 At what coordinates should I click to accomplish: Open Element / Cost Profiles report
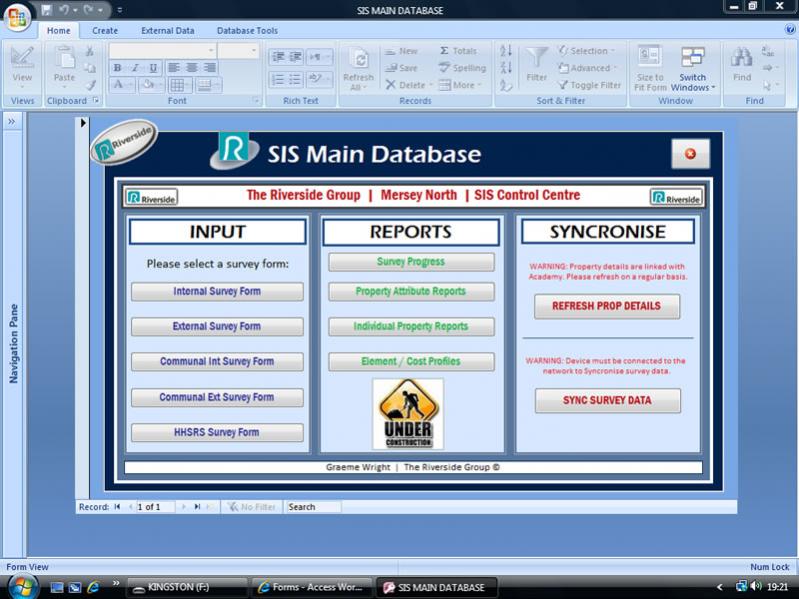(411, 362)
